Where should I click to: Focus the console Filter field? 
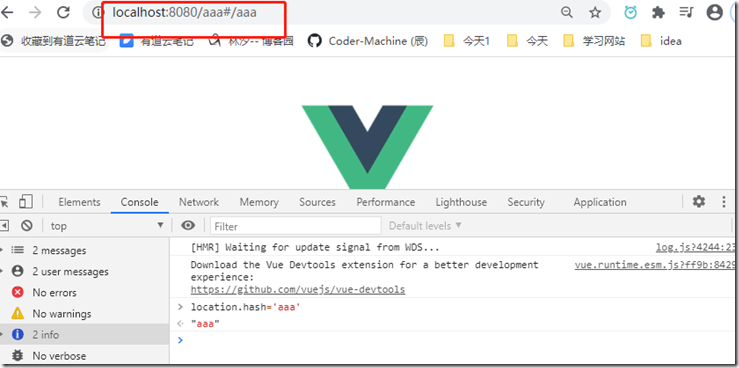296,226
